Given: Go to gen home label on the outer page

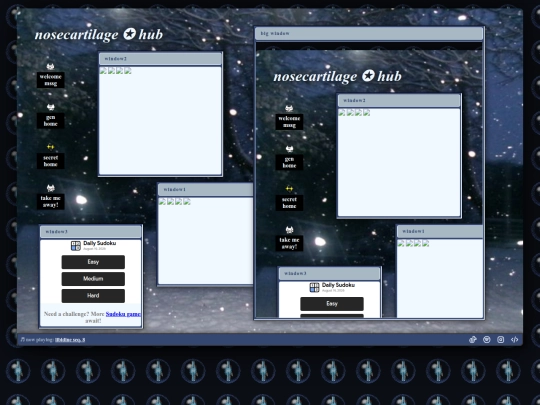Looking at the screenshot, I should [x=51, y=121].
